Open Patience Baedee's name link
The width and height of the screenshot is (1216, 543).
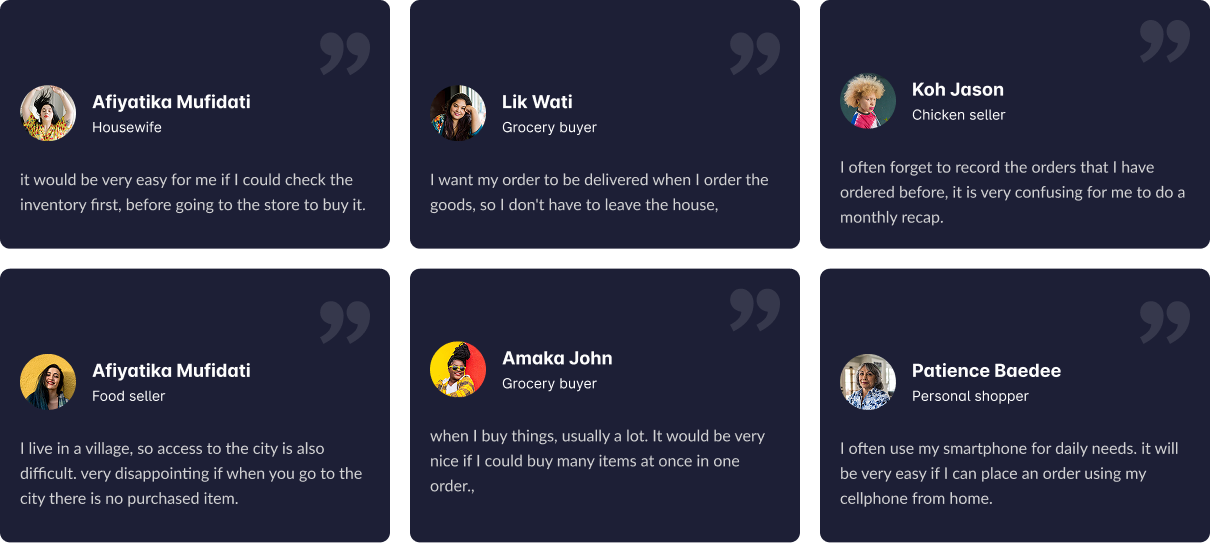(x=986, y=370)
